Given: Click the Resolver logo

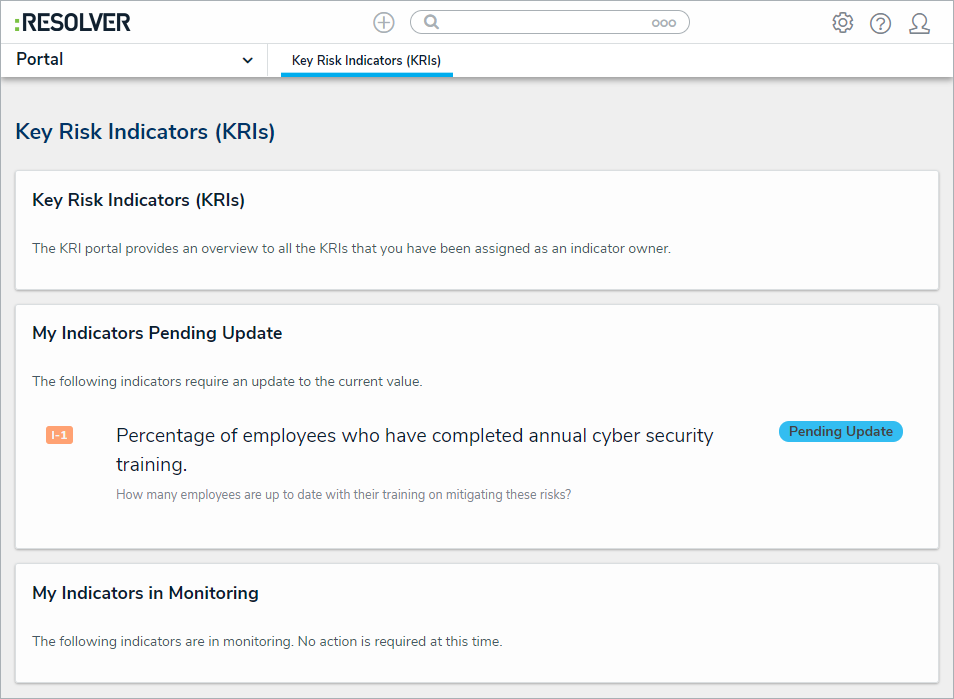Looking at the screenshot, I should coord(73,22).
